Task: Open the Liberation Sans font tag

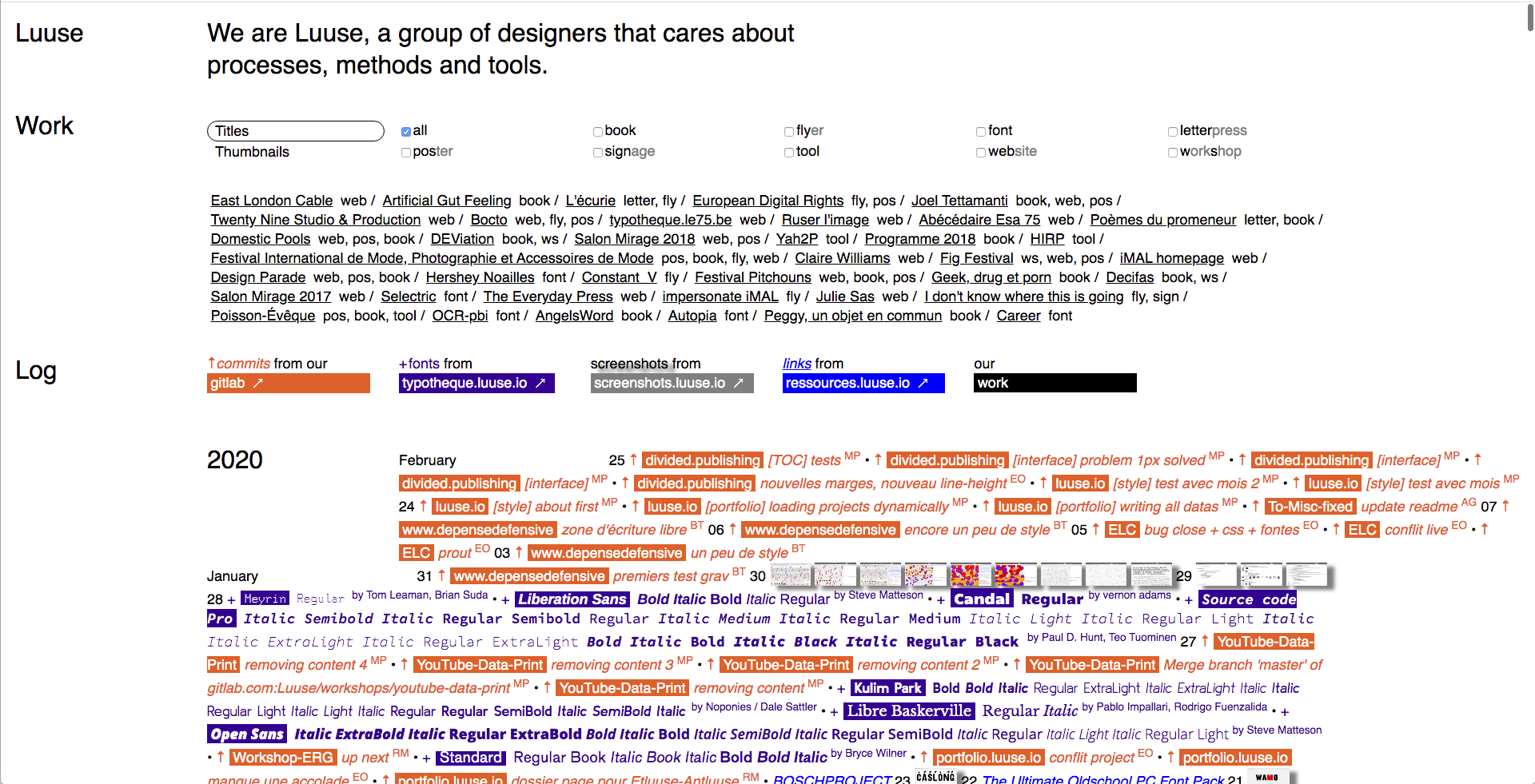Action: click(x=572, y=599)
